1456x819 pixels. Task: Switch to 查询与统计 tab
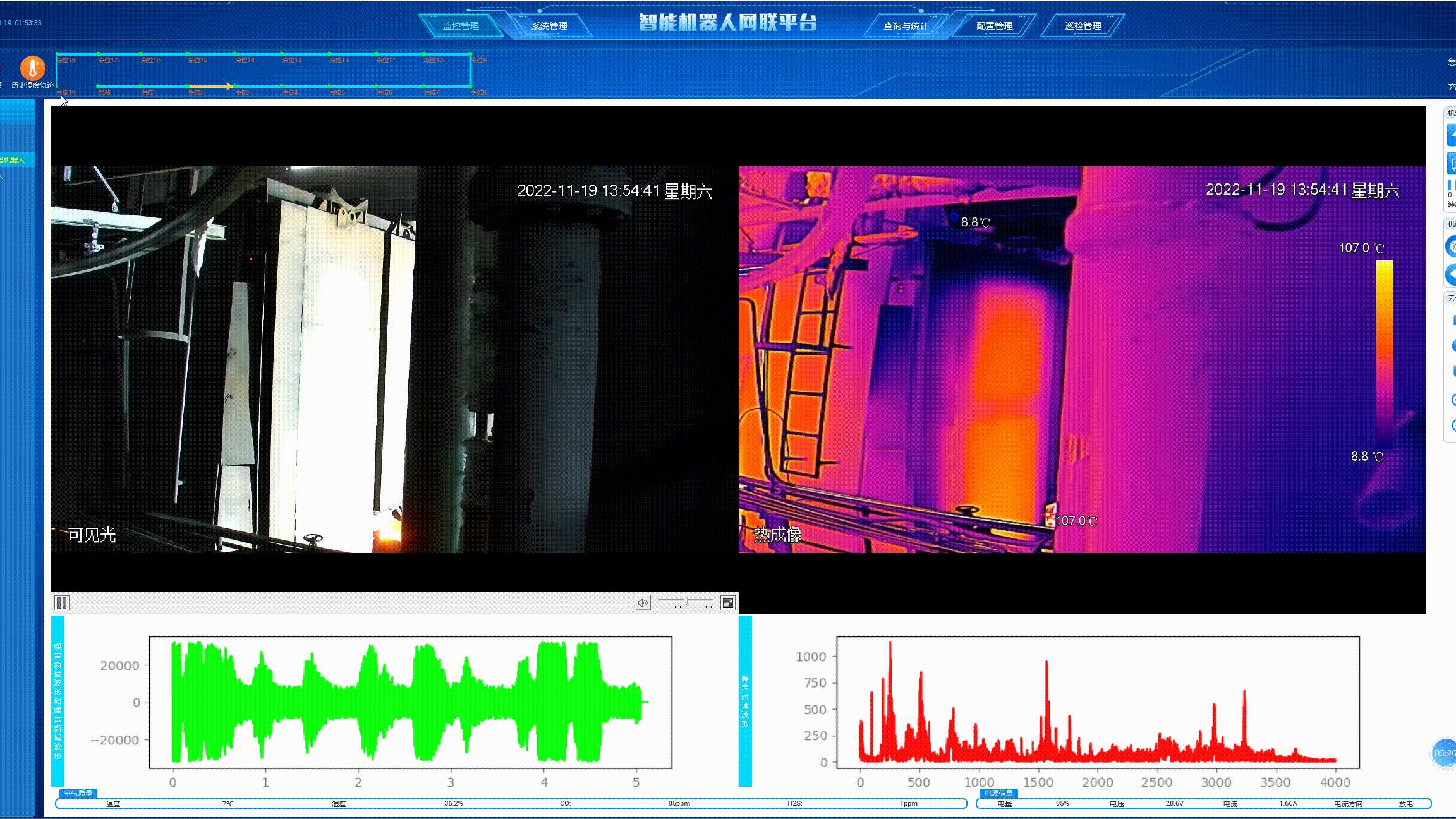pyautogui.click(x=906, y=26)
